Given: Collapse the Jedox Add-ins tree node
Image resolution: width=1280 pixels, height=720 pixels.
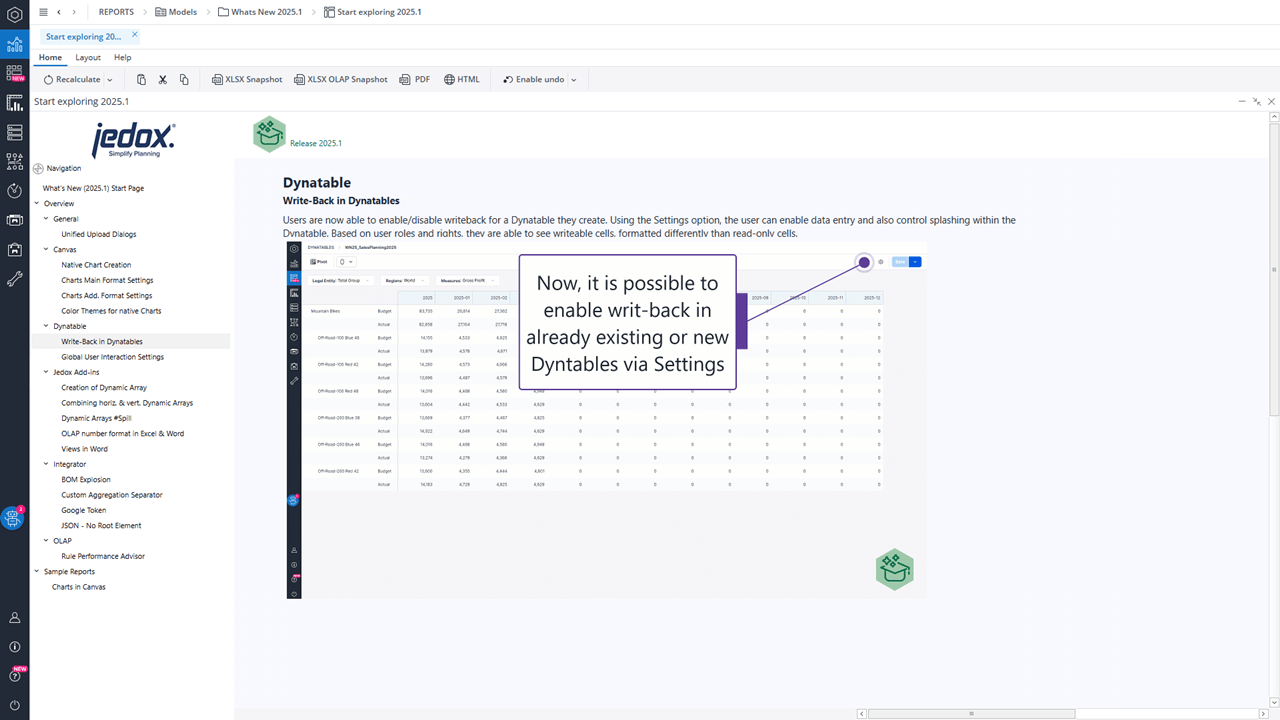Looking at the screenshot, I should pyautogui.click(x=45, y=372).
